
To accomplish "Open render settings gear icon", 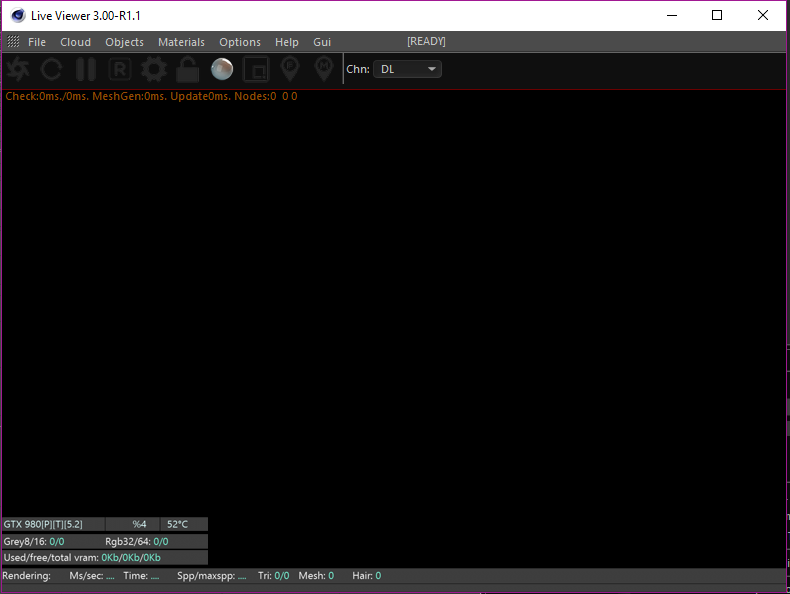I will point(154,69).
